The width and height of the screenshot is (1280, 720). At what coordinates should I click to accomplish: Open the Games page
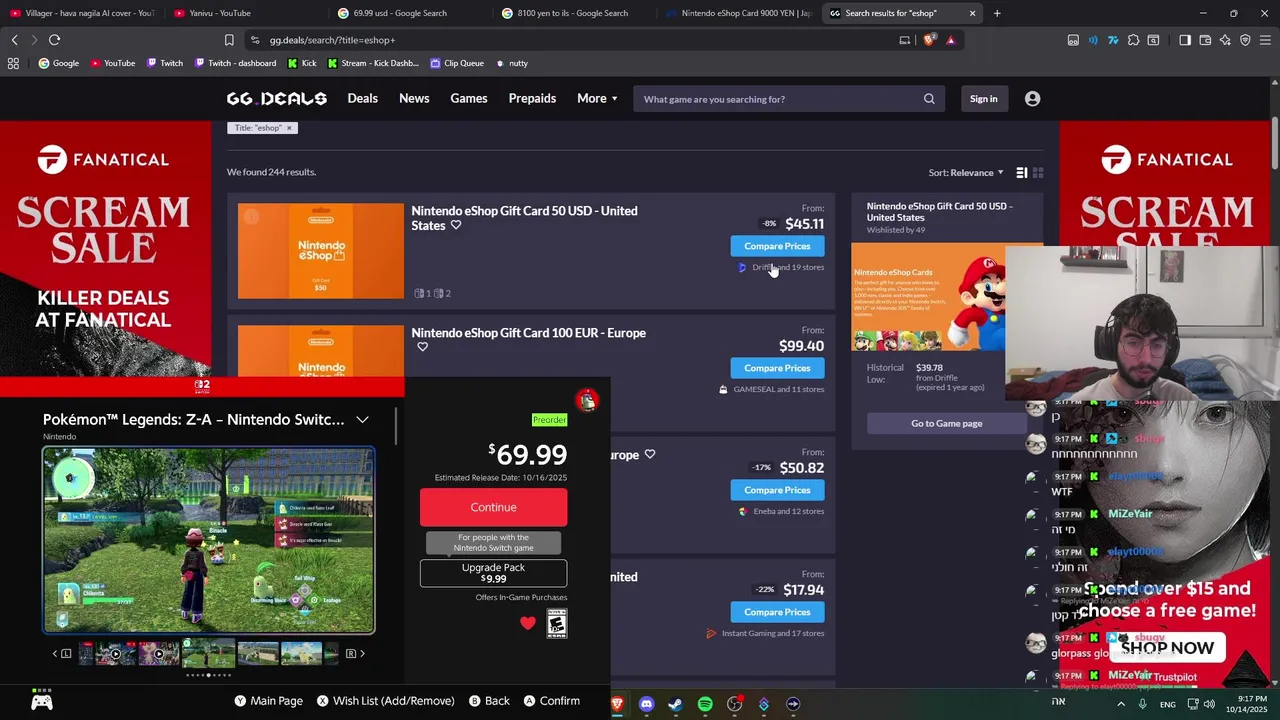tap(469, 99)
